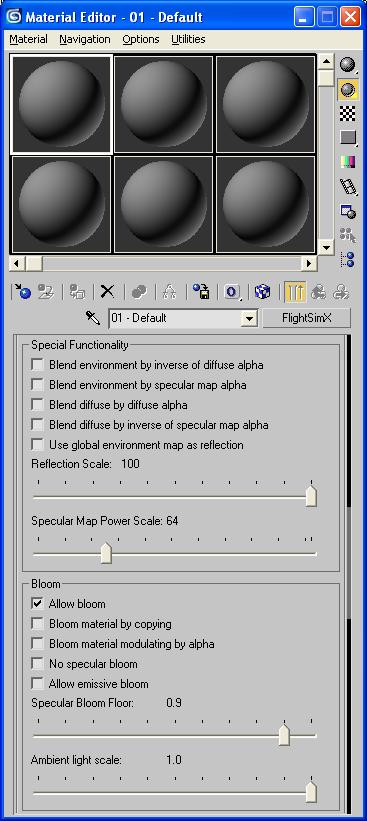Click the Reset Map X icon

(x=108, y=292)
